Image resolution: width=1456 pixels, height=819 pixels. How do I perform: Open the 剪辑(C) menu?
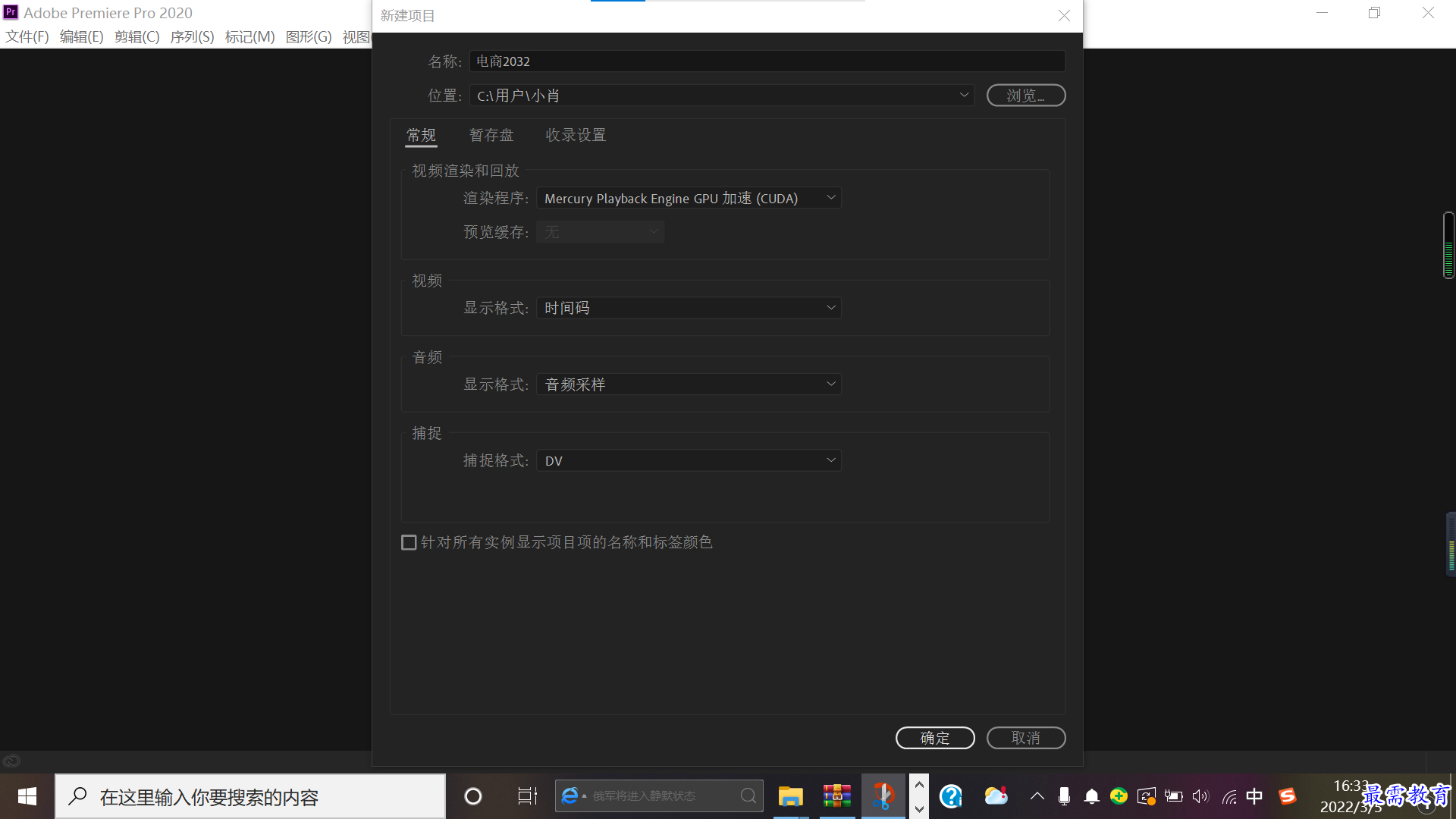pos(137,37)
